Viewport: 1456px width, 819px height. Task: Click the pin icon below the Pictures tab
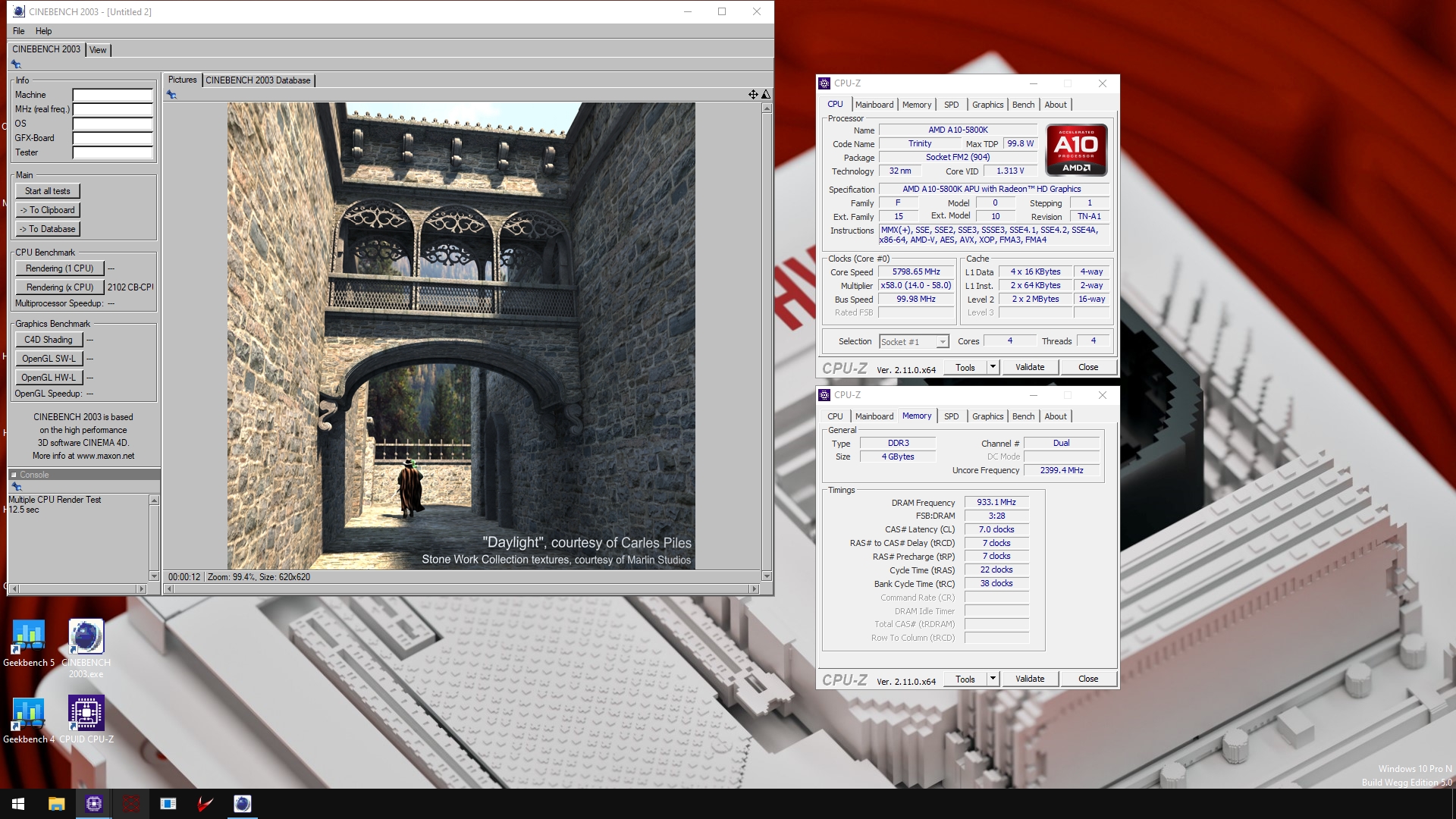click(172, 95)
